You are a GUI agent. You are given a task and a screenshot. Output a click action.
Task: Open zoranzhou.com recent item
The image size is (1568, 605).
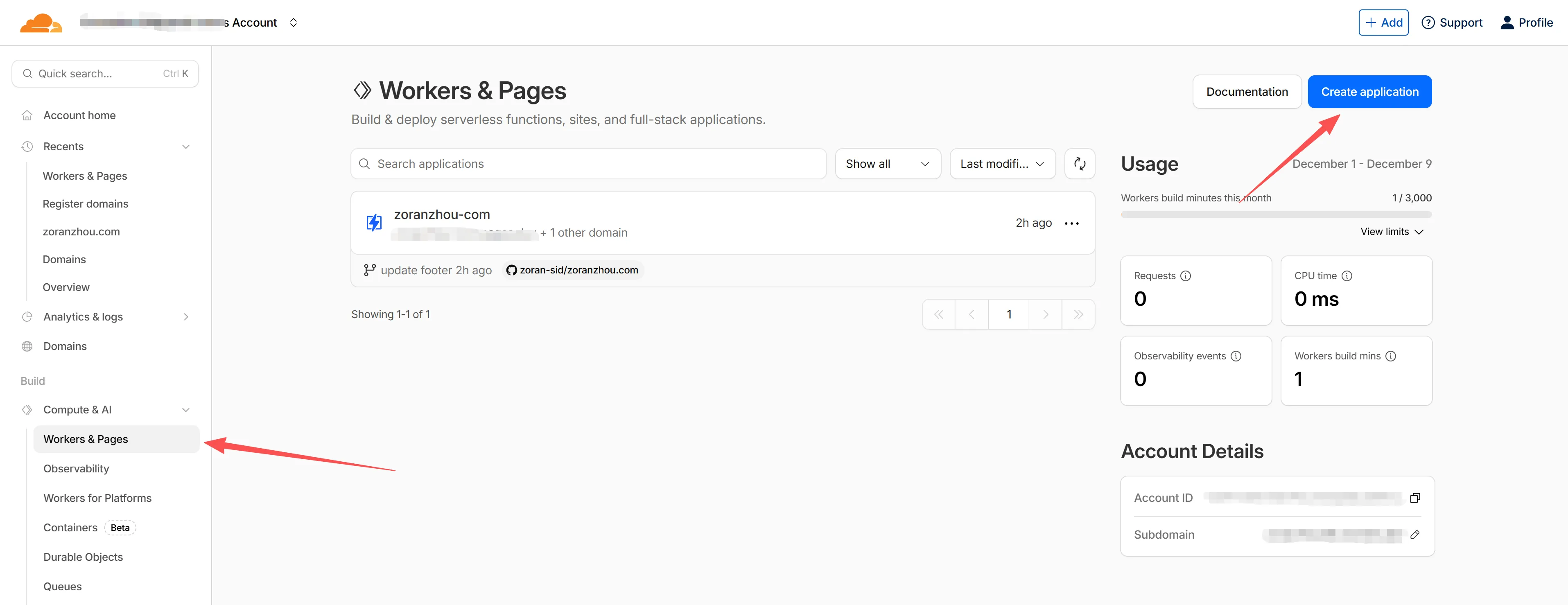[81, 232]
